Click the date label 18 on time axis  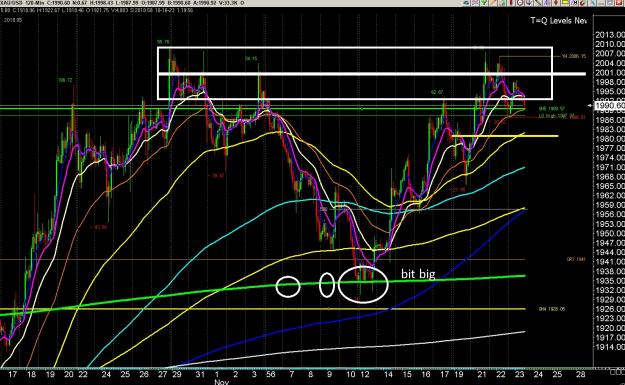31,374
